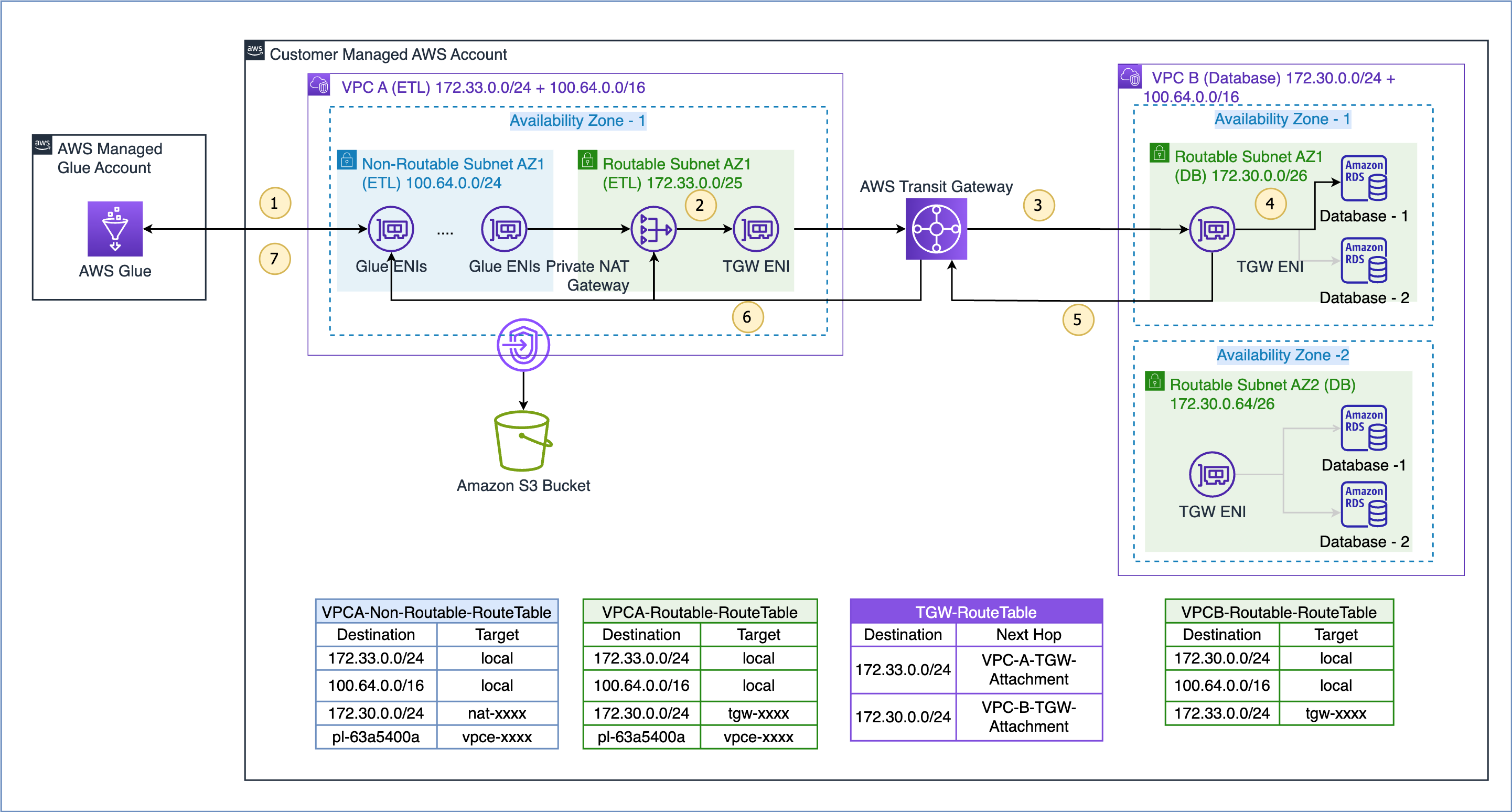Click the S3 VPC endpoint shield icon
Viewport: 1512px width, 812px height.
tap(522, 345)
